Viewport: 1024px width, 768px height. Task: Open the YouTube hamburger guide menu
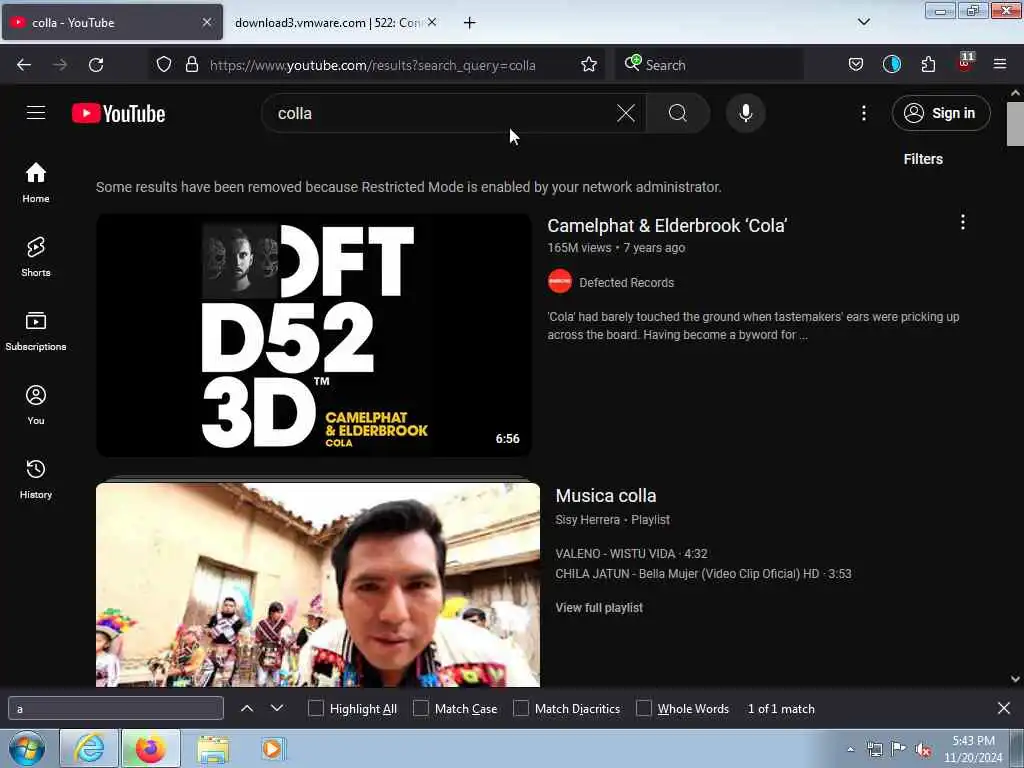pyautogui.click(x=36, y=113)
